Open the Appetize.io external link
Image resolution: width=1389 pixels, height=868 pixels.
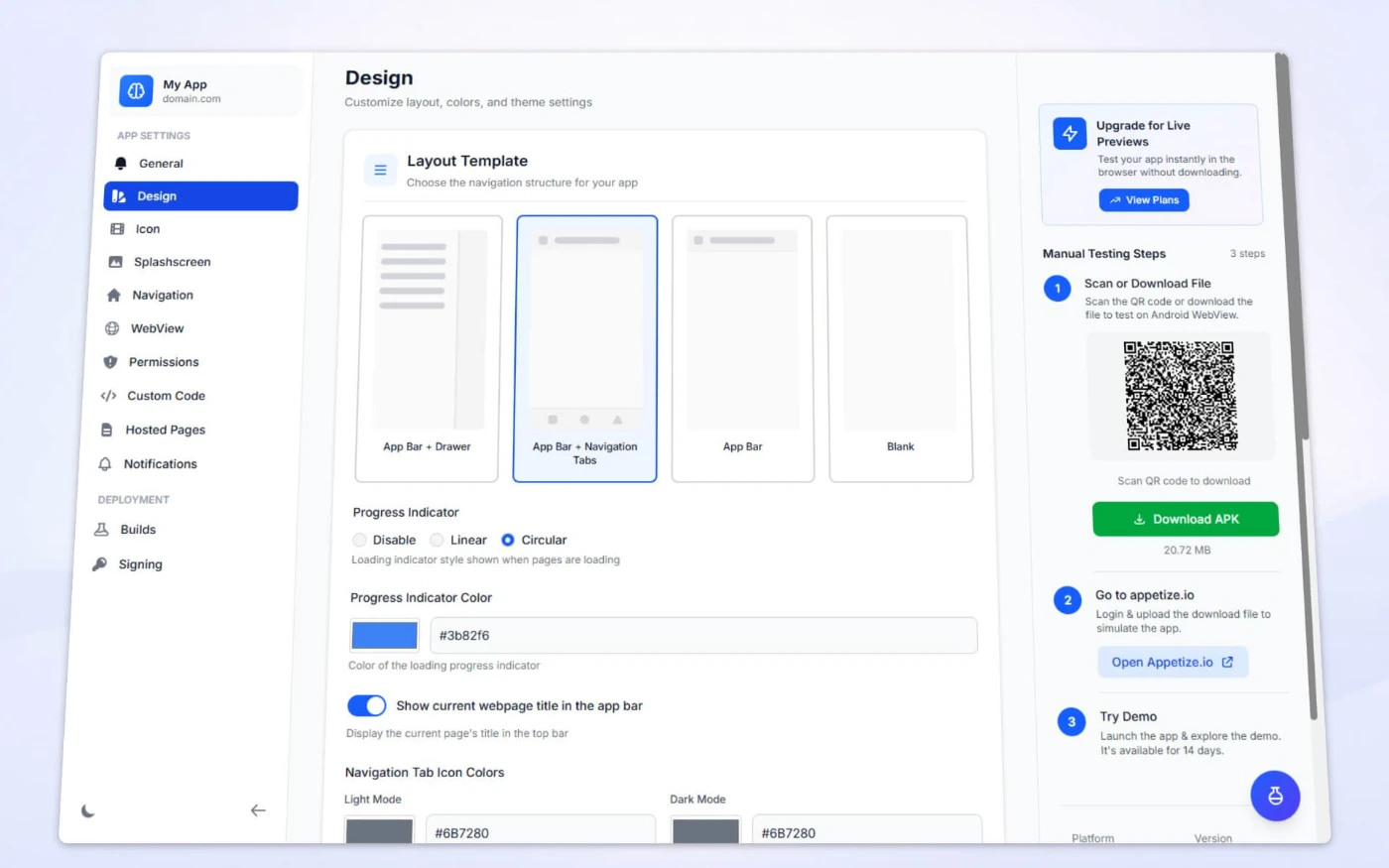pyautogui.click(x=1172, y=662)
